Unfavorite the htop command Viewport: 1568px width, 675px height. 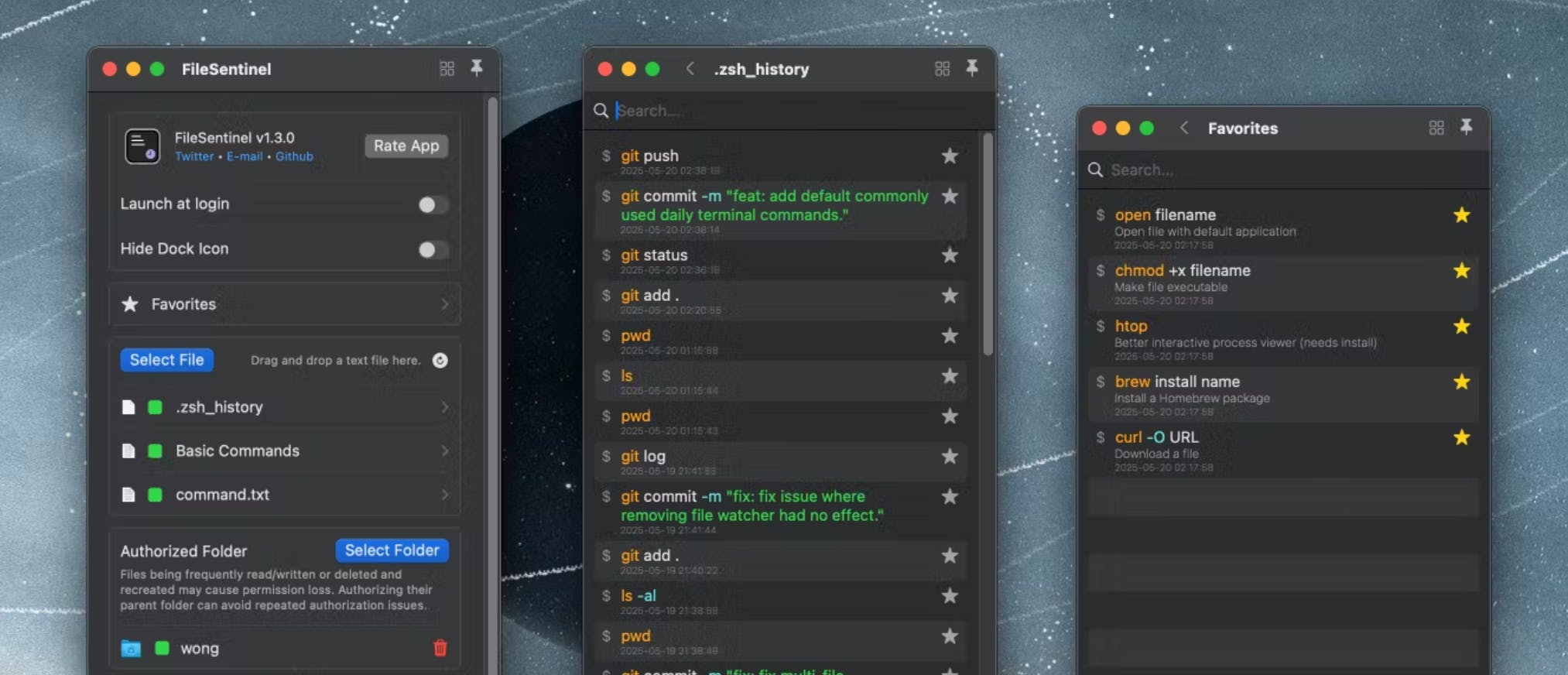point(1461,327)
